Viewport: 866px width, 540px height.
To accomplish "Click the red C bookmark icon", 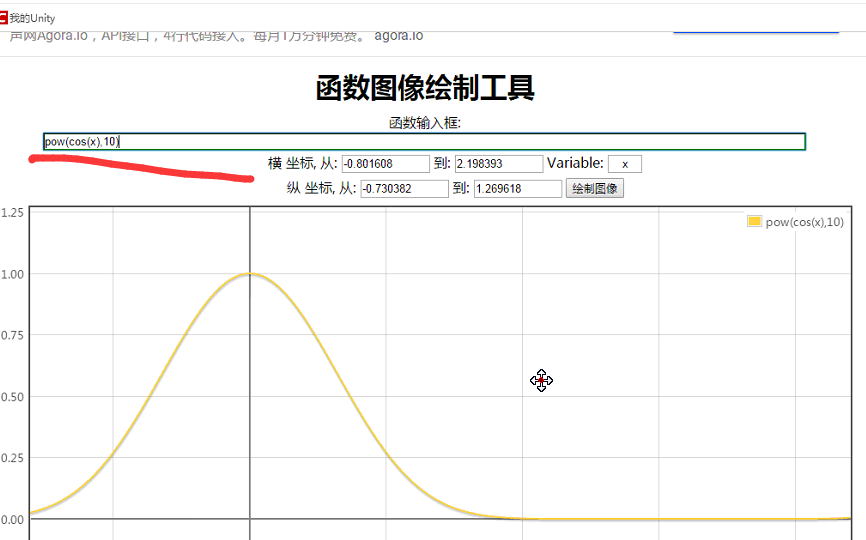I will click(3, 18).
